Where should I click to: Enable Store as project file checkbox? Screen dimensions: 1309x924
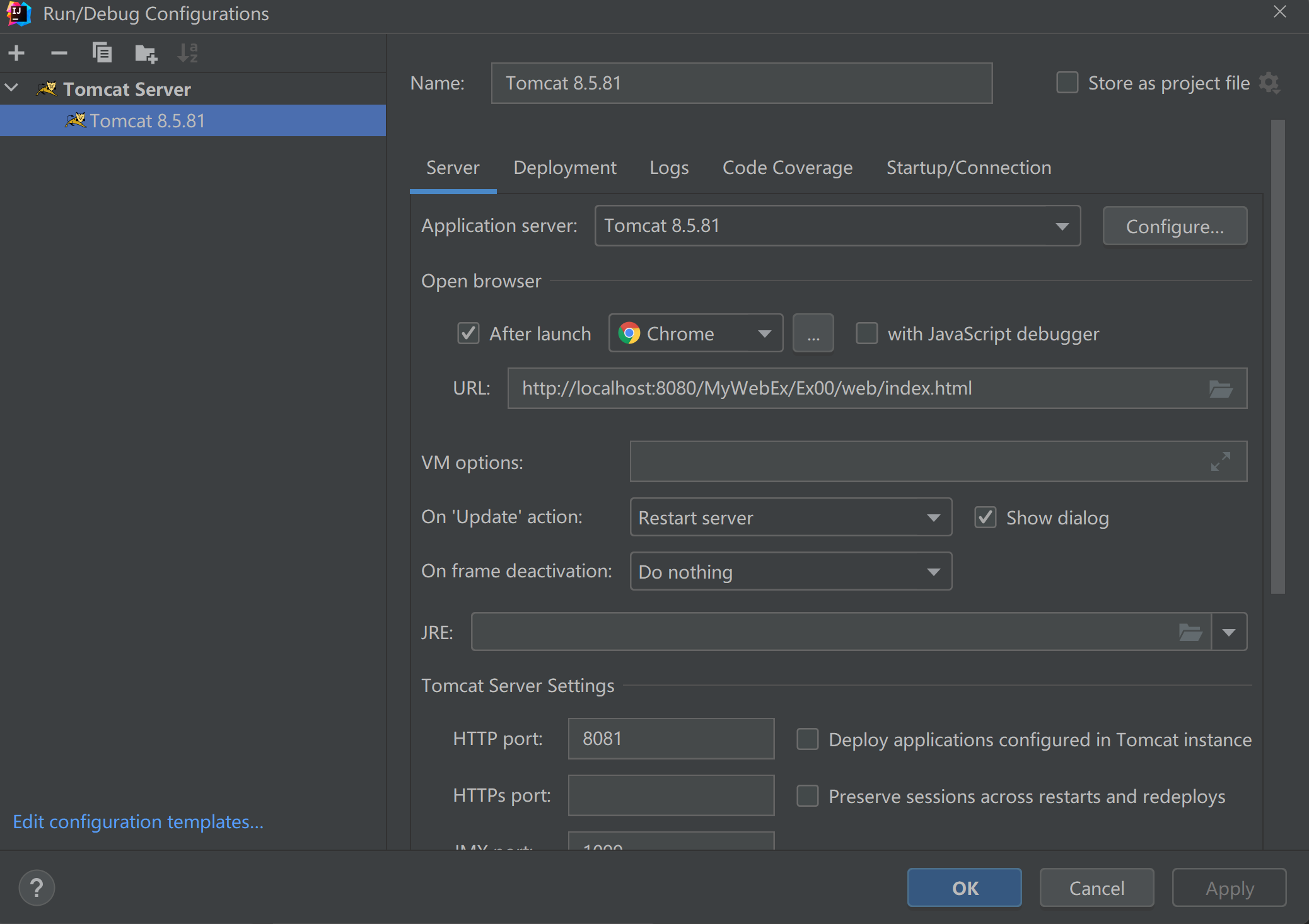pyautogui.click(x=1067, y=83)
